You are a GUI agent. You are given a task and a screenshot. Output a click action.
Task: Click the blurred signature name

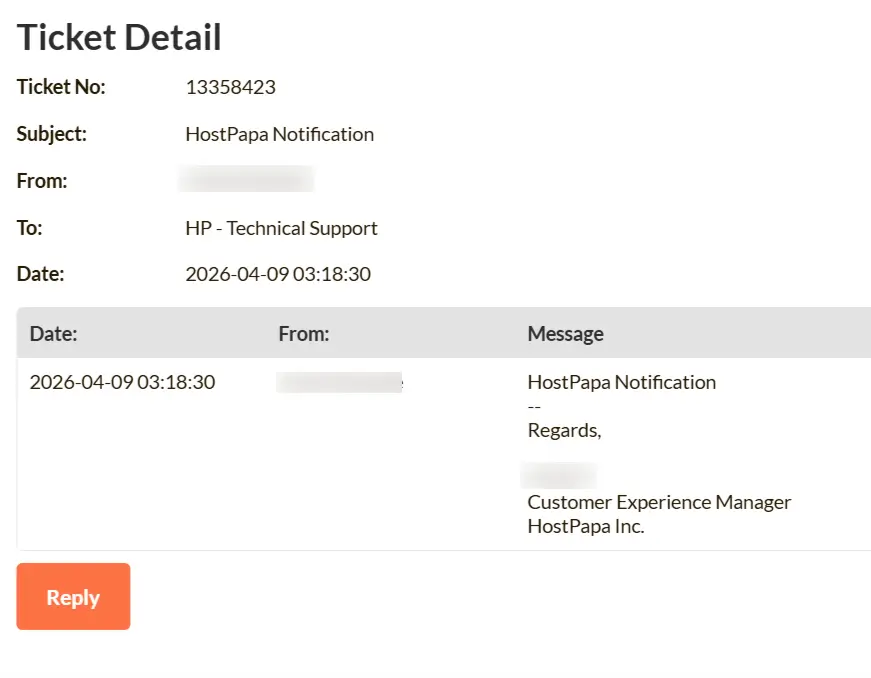coord(559,476)
